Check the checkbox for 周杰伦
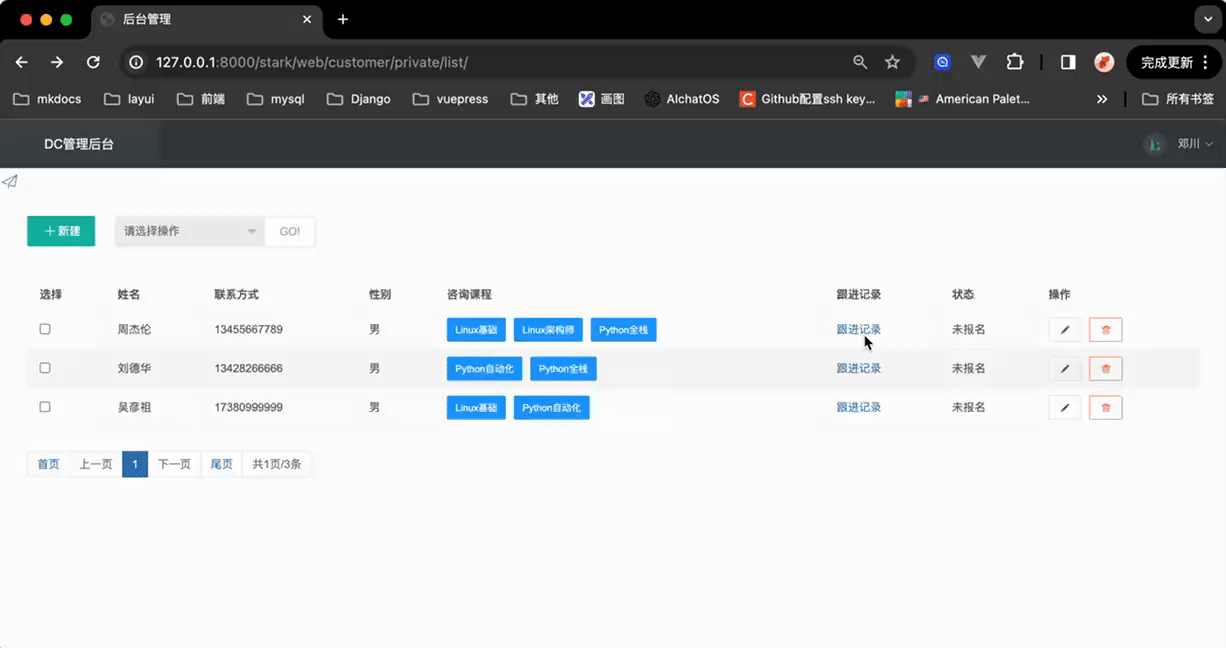Viewport: 1226px width, 648px height. click(x=45, y=329)
